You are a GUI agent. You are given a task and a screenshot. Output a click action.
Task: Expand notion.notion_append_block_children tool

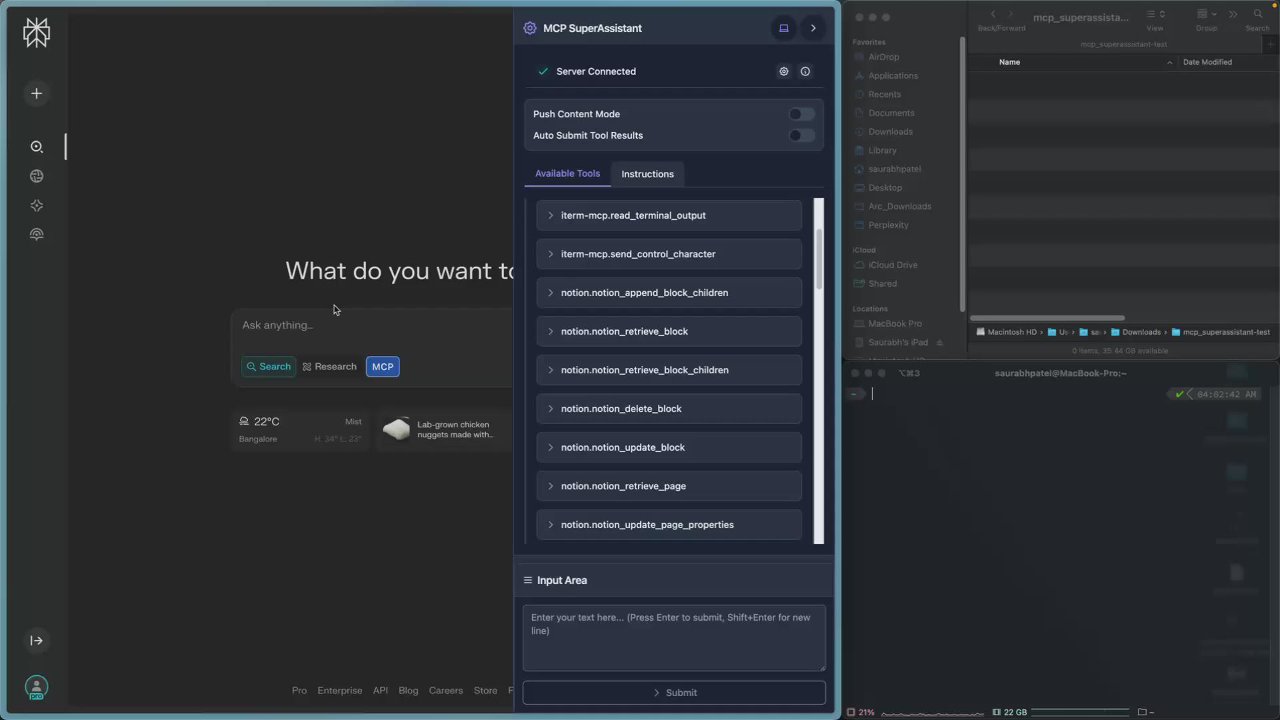(x=669, y=293)
